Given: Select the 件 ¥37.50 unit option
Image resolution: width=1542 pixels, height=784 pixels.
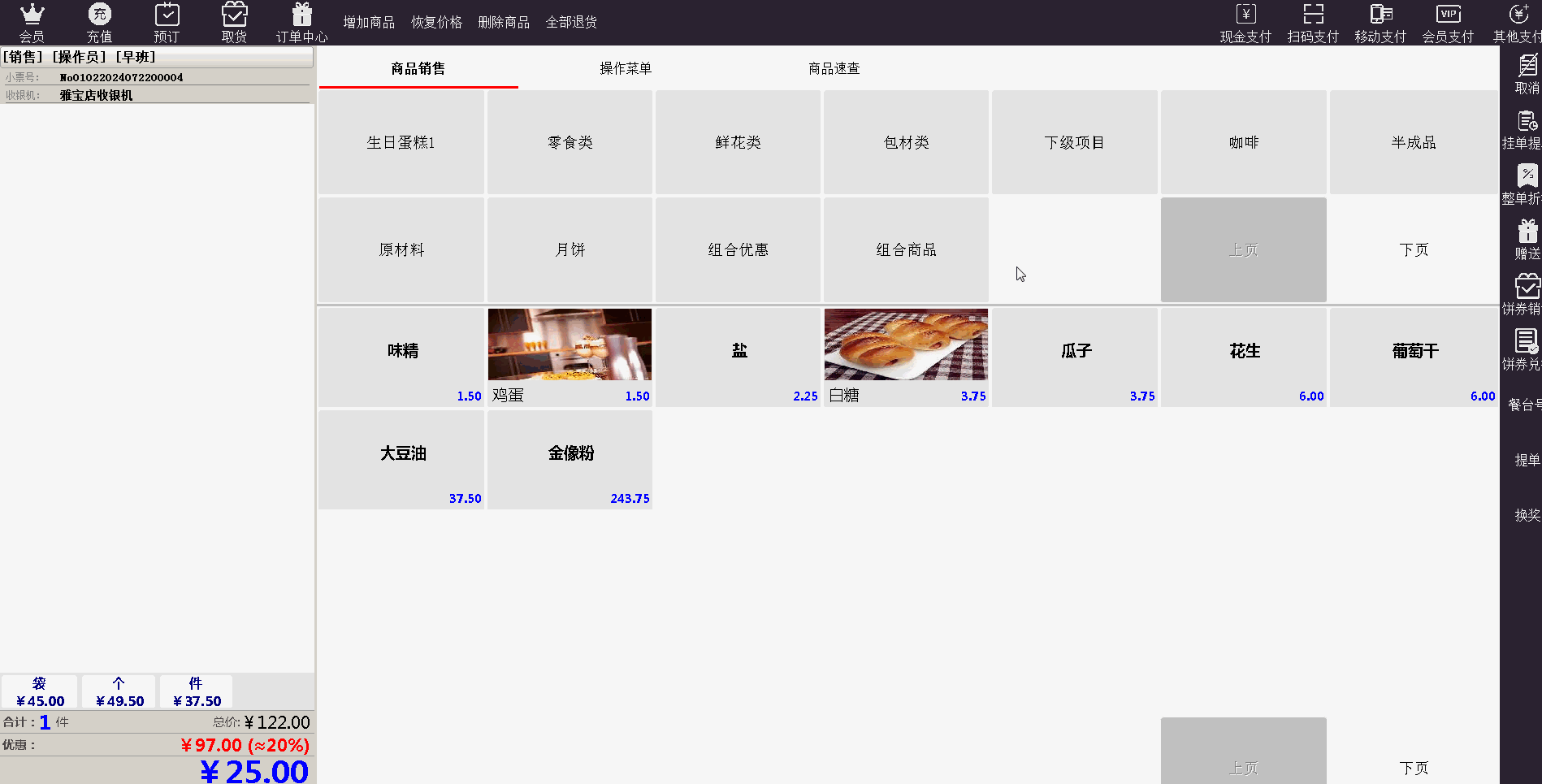Looking at the screenshot, I should click(197, 691).
